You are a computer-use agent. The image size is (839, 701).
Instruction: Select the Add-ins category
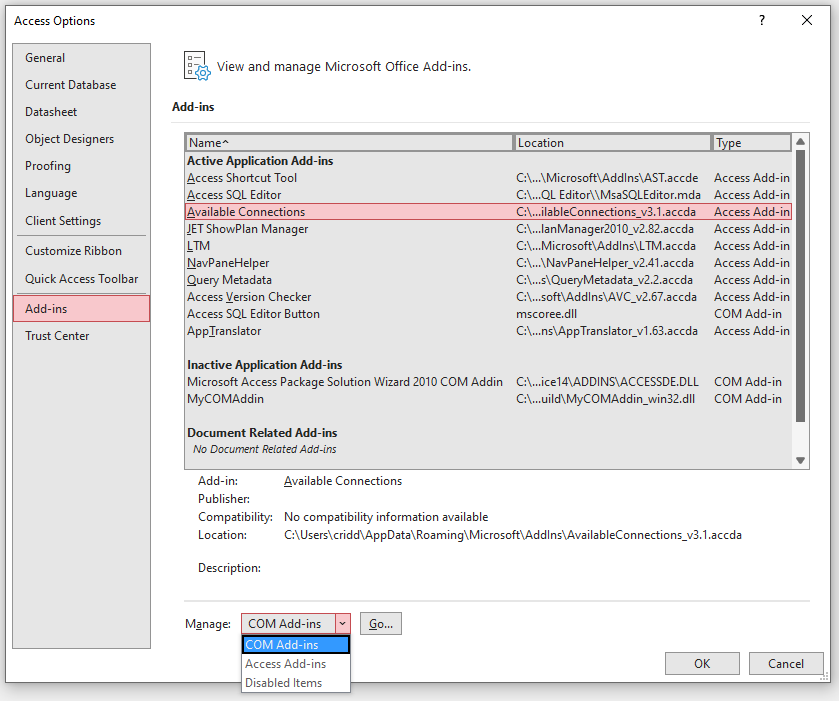(81, 309)
